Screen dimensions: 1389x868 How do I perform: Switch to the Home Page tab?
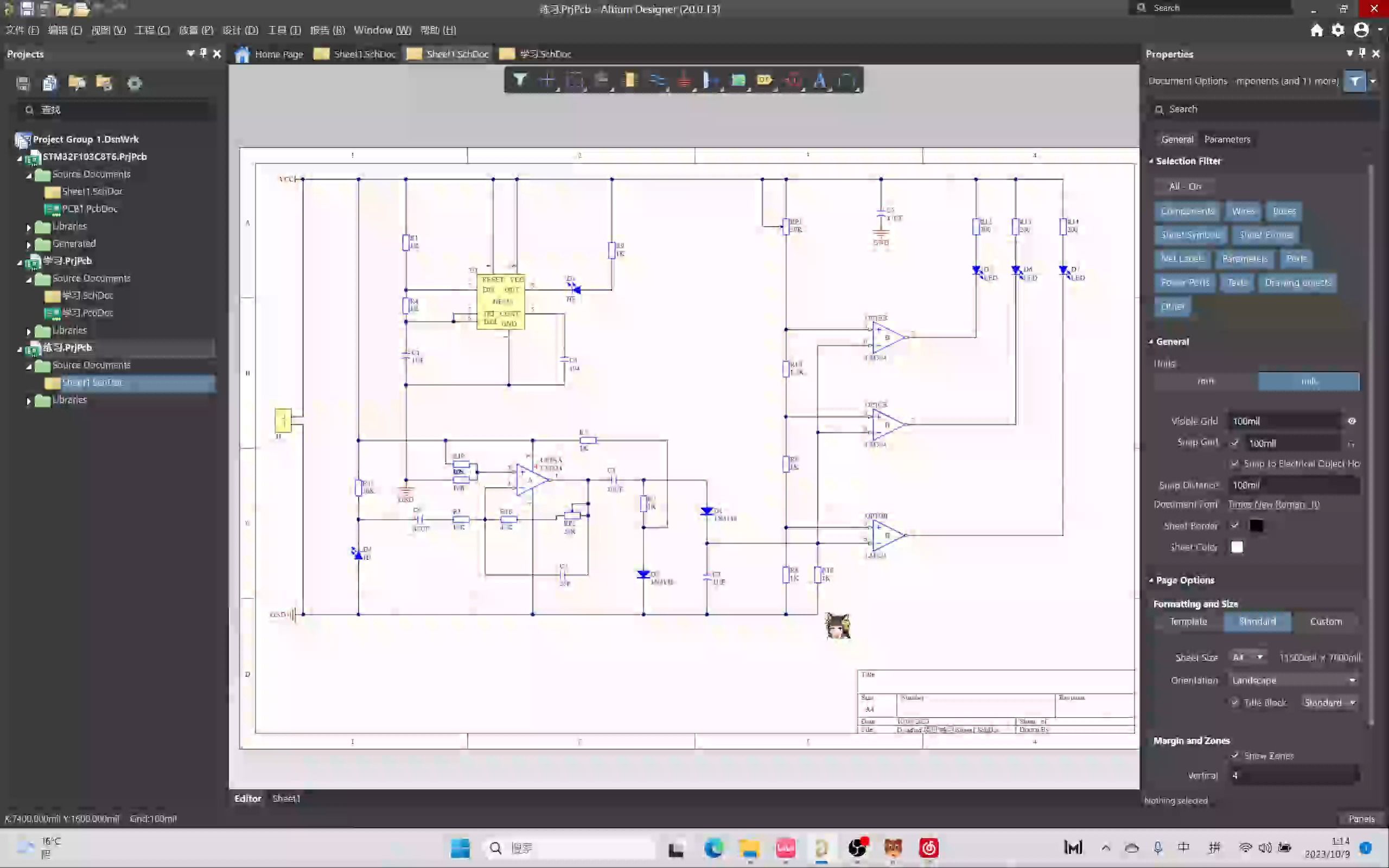coord(269,54)
